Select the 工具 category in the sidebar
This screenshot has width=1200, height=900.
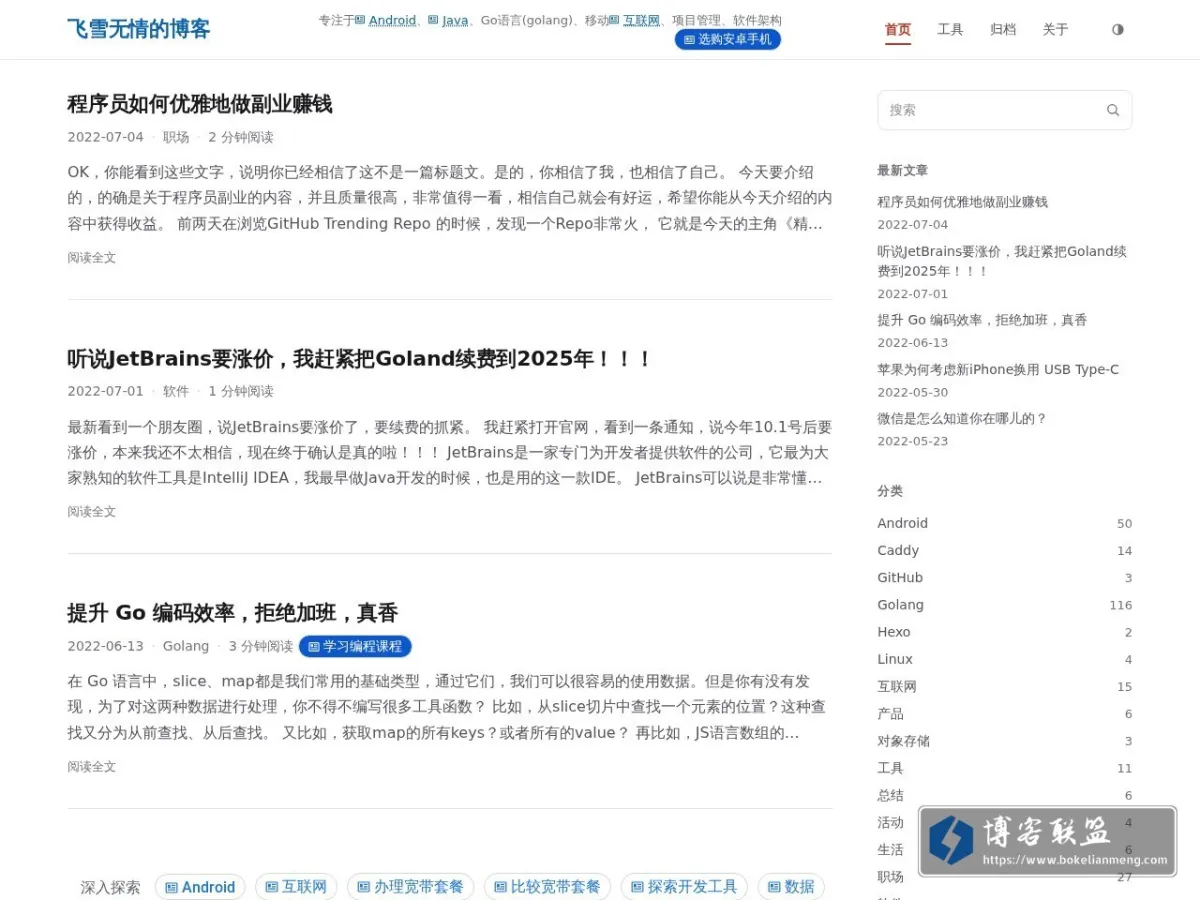click(x=890, y=768)
